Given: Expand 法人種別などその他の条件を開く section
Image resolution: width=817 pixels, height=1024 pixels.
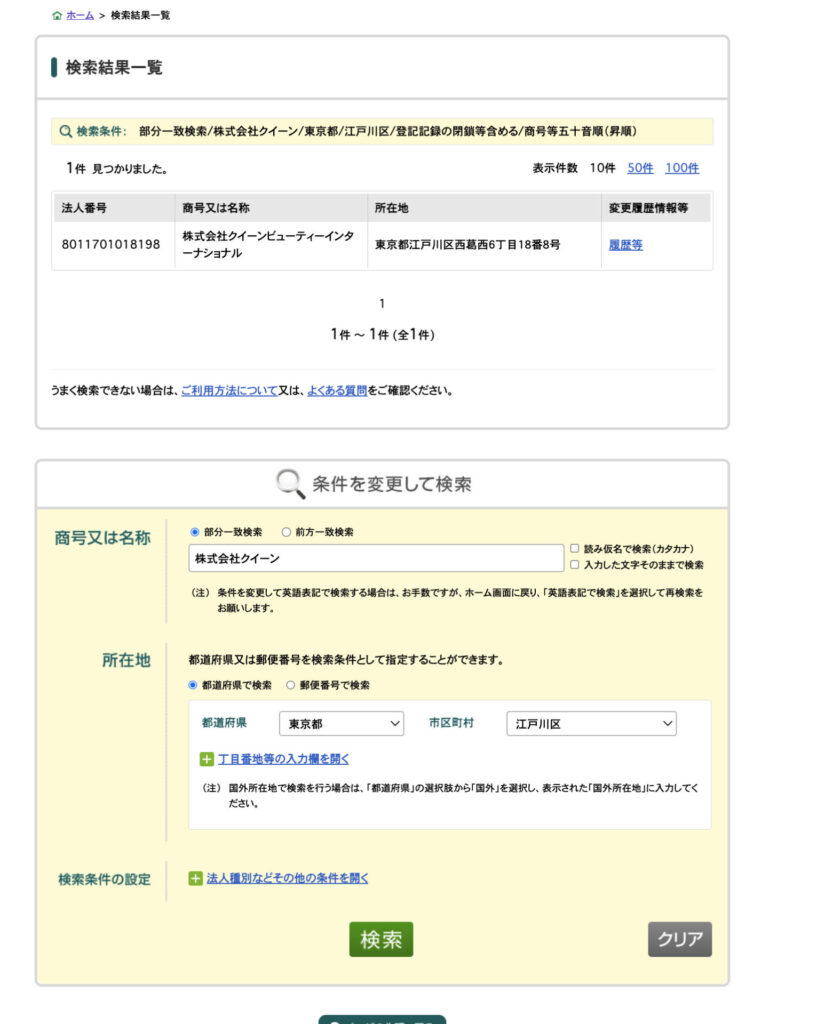Looking at the screenshot, I should coord(287,879).
